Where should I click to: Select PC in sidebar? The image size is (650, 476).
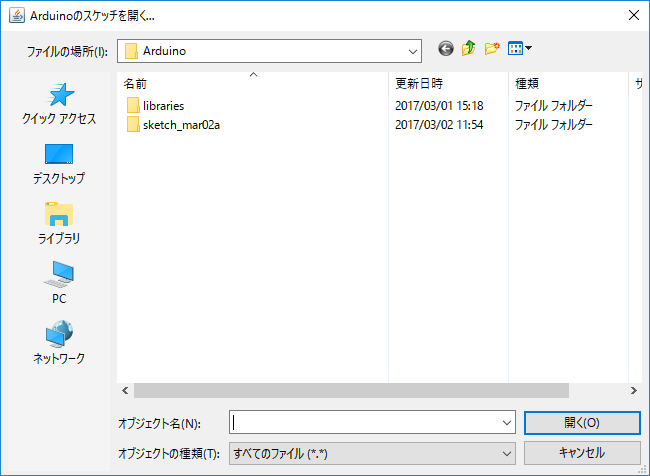point(59,283)
